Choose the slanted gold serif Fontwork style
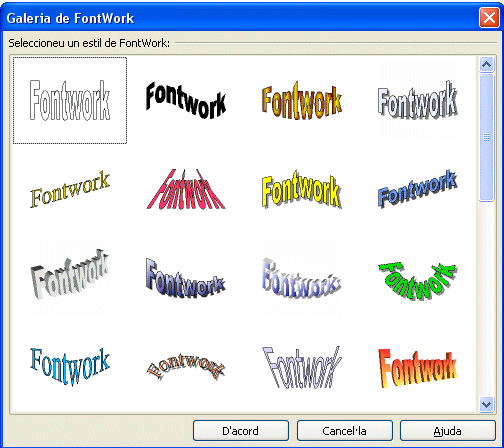The image size is (504, 448). 70,189
